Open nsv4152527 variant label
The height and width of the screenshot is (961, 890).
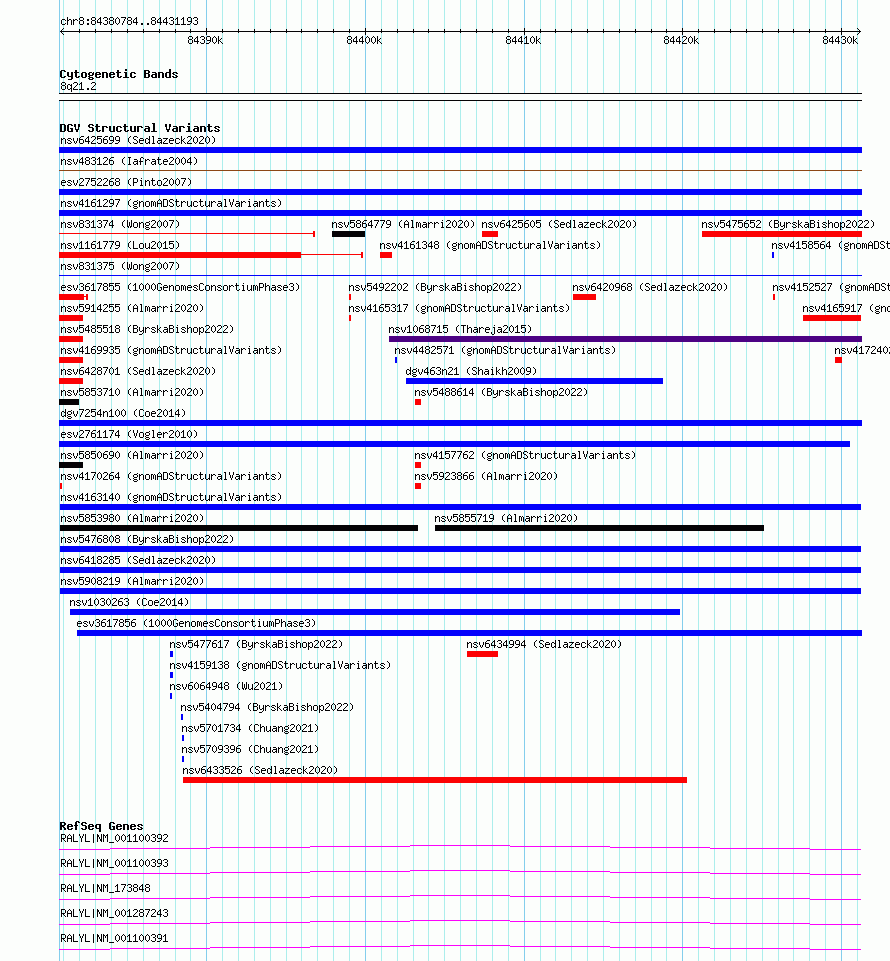[x=831, y=287]
